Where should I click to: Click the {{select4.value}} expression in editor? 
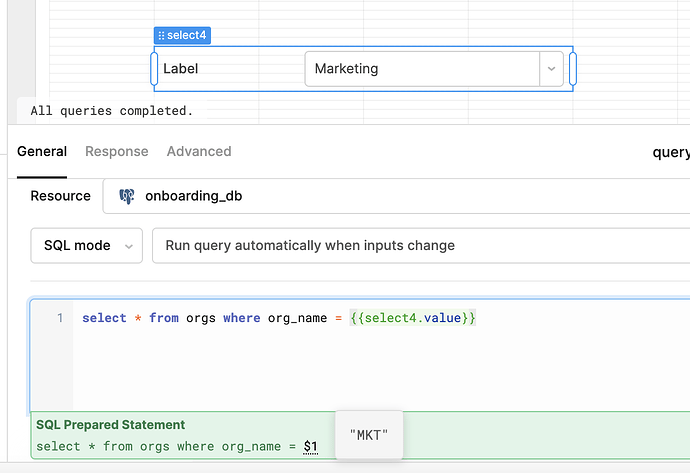point(413,318)
